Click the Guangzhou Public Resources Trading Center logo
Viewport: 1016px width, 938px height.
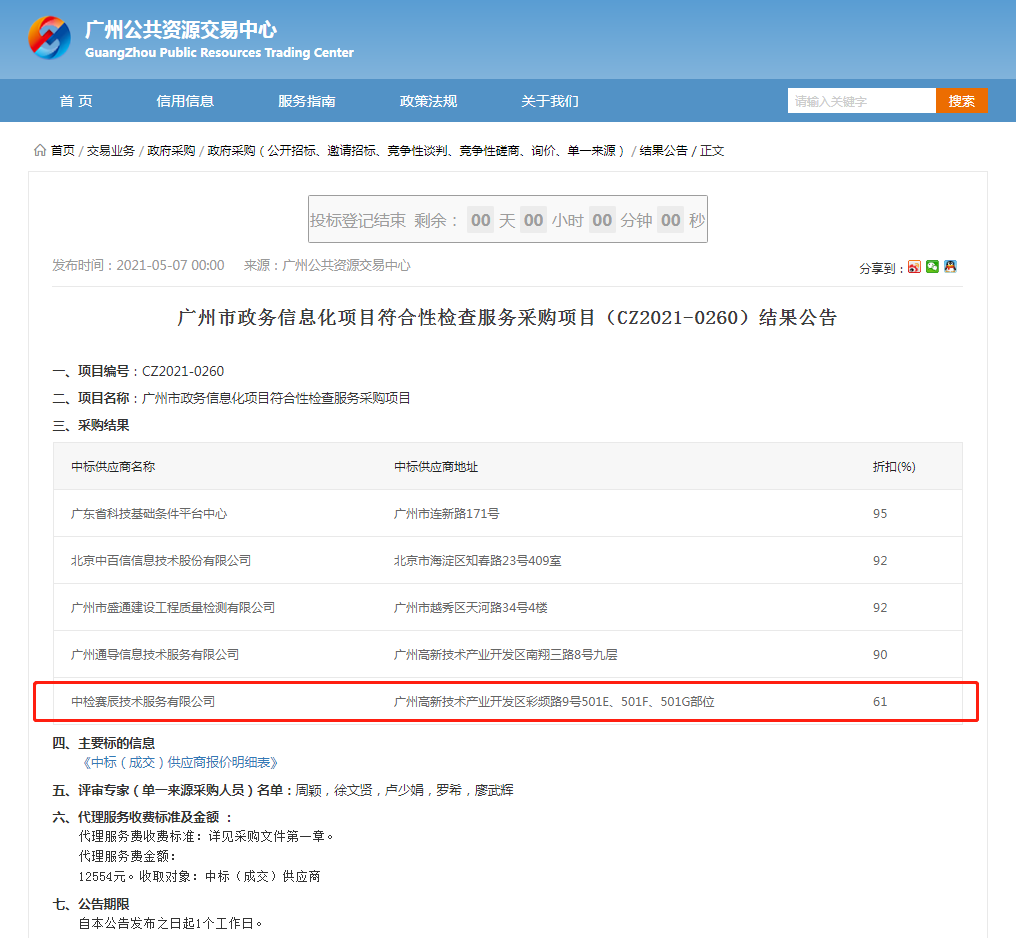click(50, 39)
